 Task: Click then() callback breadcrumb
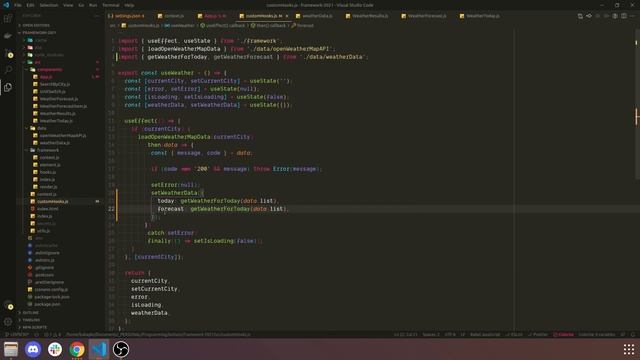tap(268, 25)
